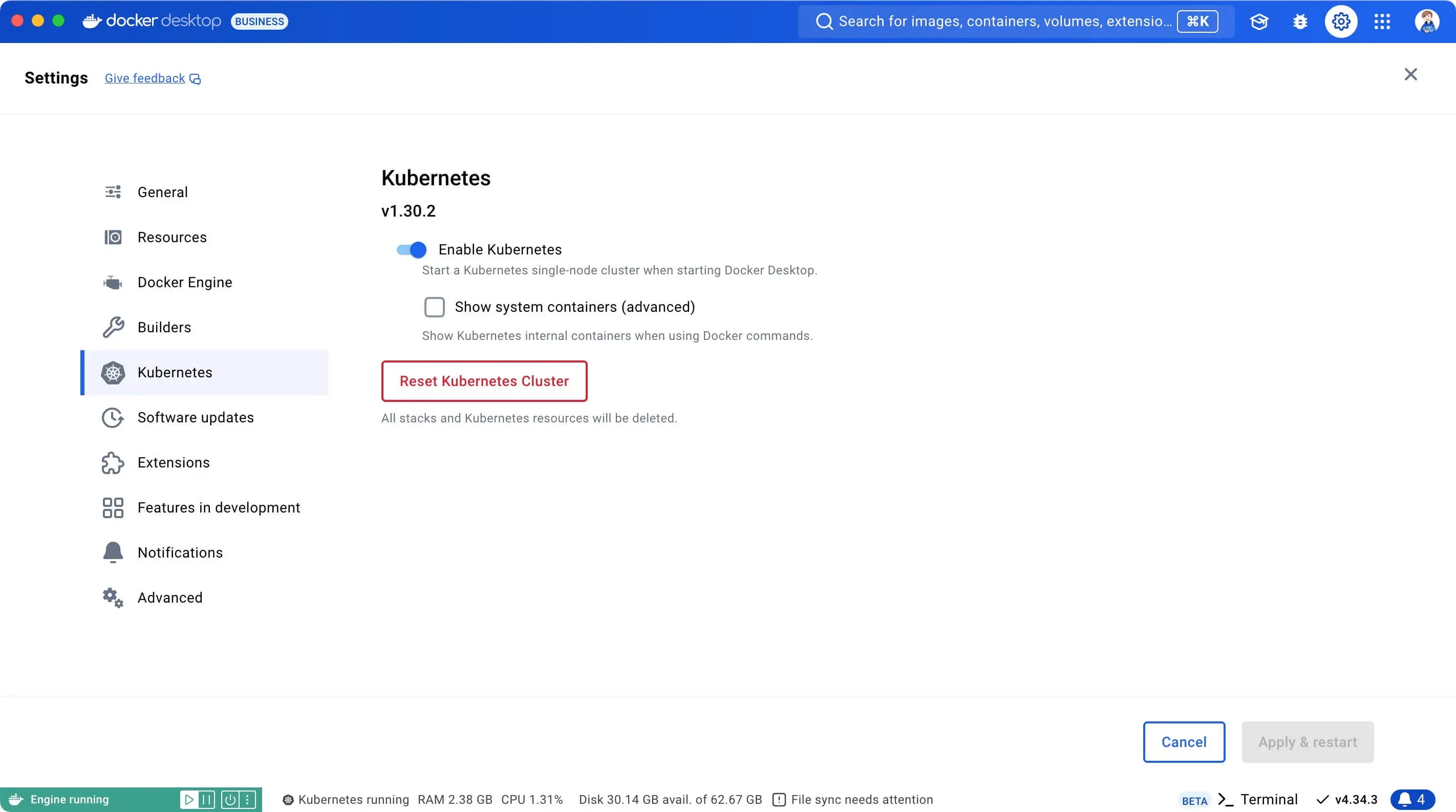Click the Advanced gears icon
This screenshot has height=812, width=1456.
[x=113, y=598]
